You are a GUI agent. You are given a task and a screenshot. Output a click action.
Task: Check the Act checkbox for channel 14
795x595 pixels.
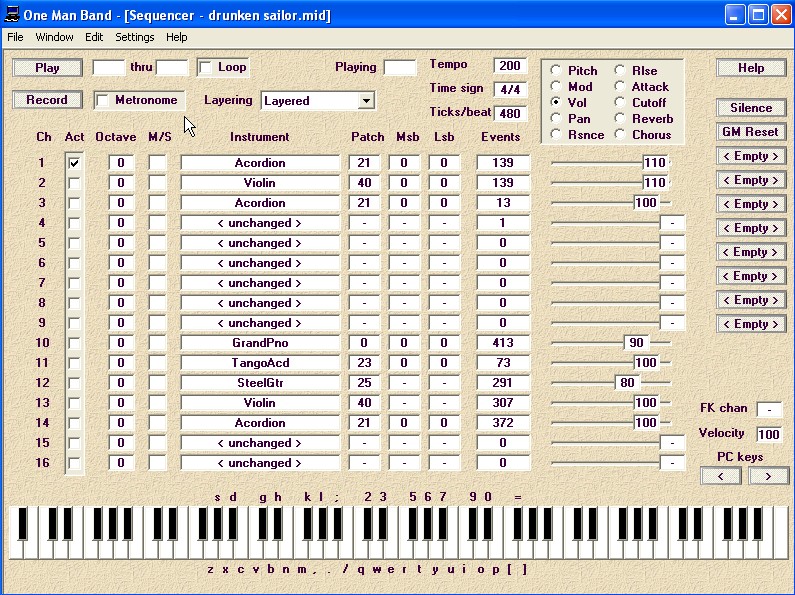[75, 423]
